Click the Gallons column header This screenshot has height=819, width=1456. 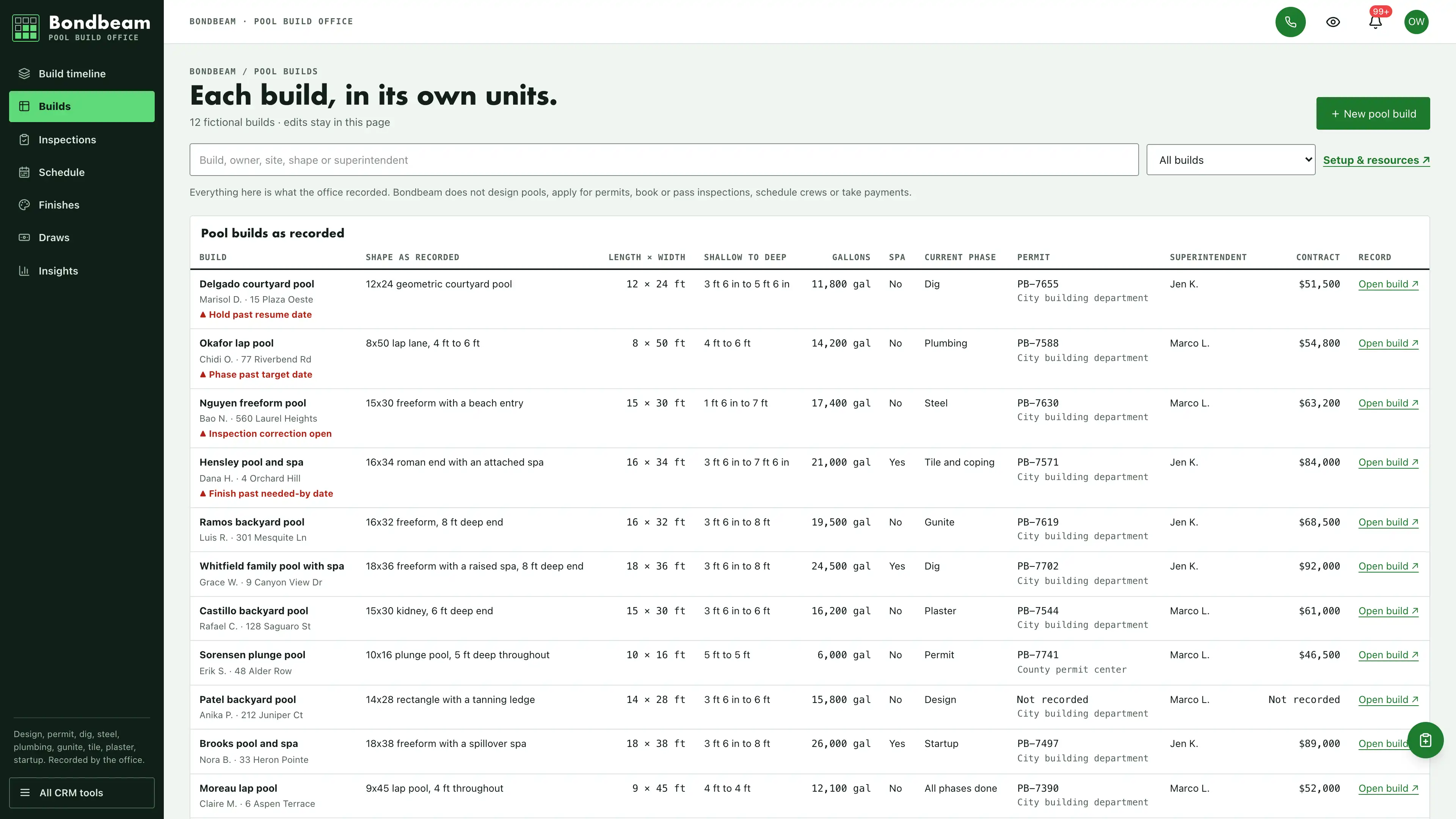(850, 257)
